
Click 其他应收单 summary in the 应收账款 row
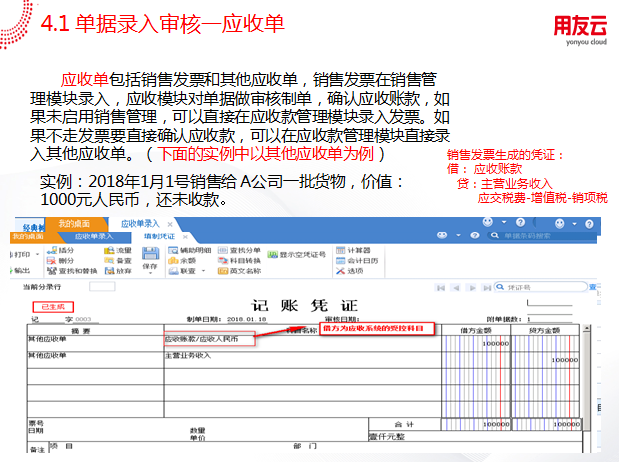point(47,339)
